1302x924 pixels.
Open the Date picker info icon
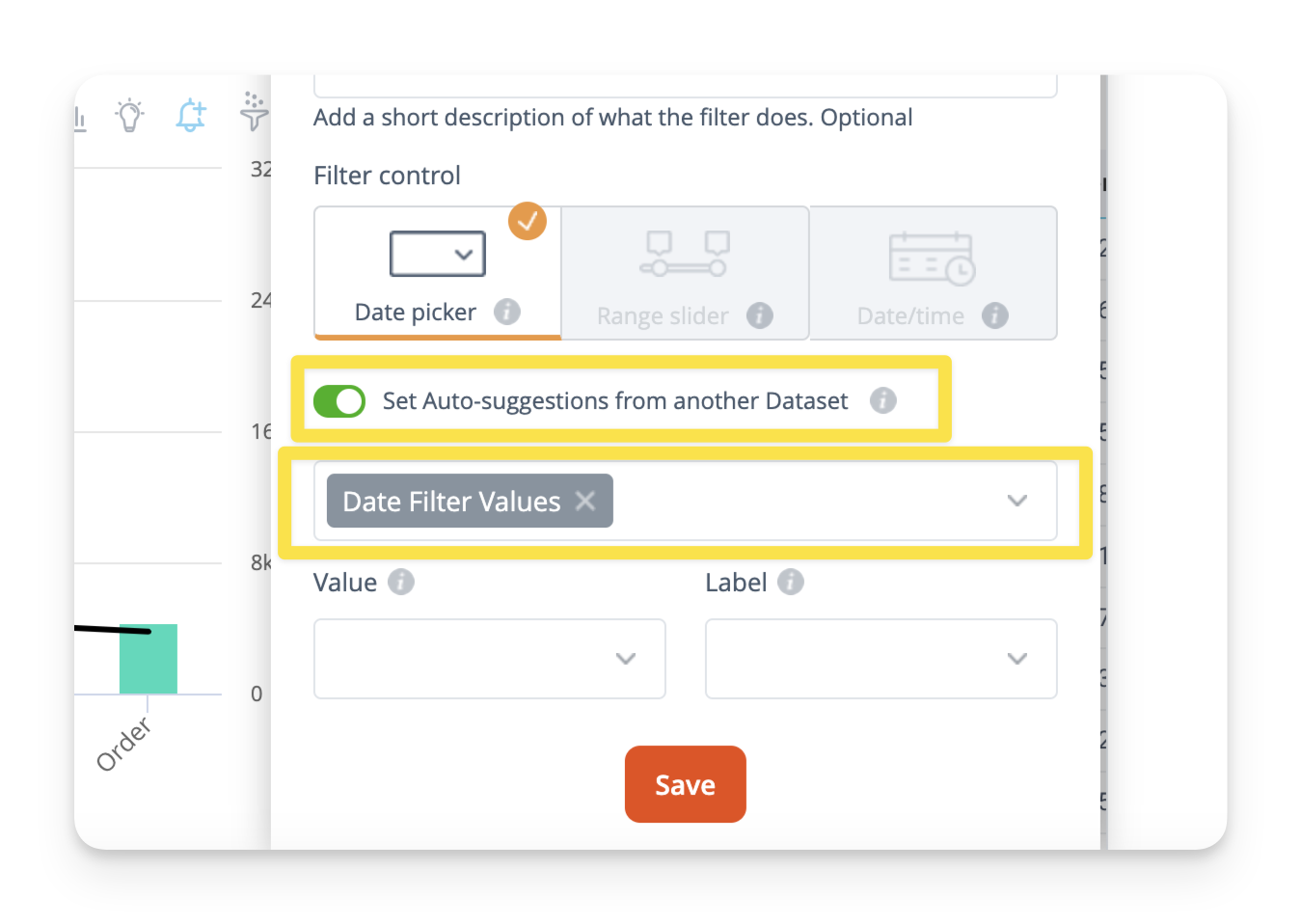[x=507, y=312]
